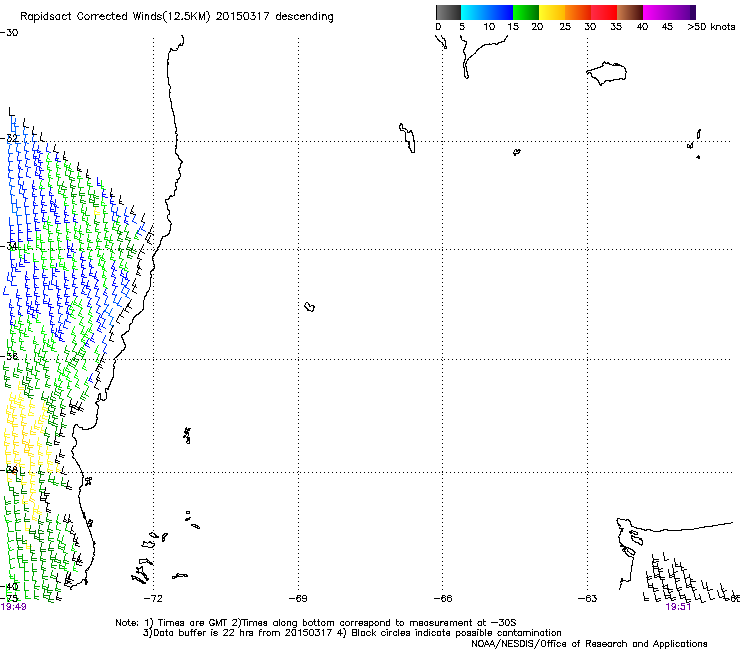The width and height of the screenshot is (740, 650).
Task: Click the NOAA/NESDIS credit line
Action: tap(589, 644)
